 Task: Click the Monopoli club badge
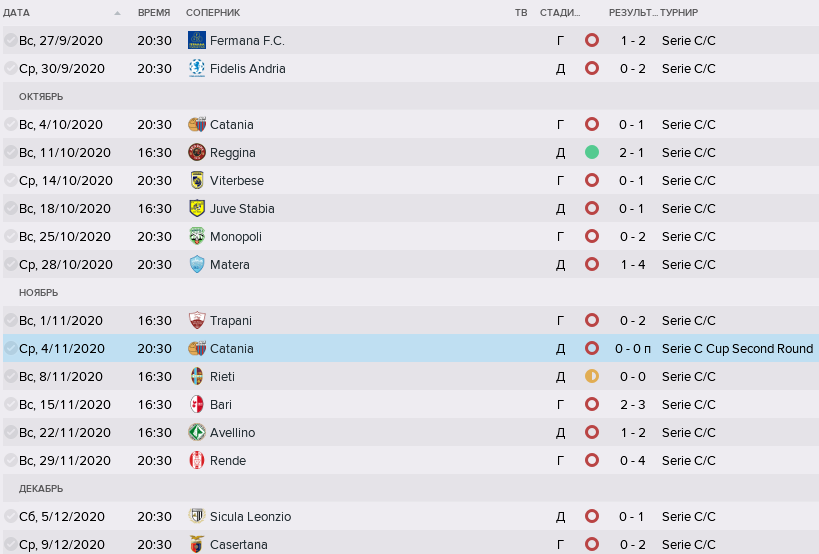[196, 237]
